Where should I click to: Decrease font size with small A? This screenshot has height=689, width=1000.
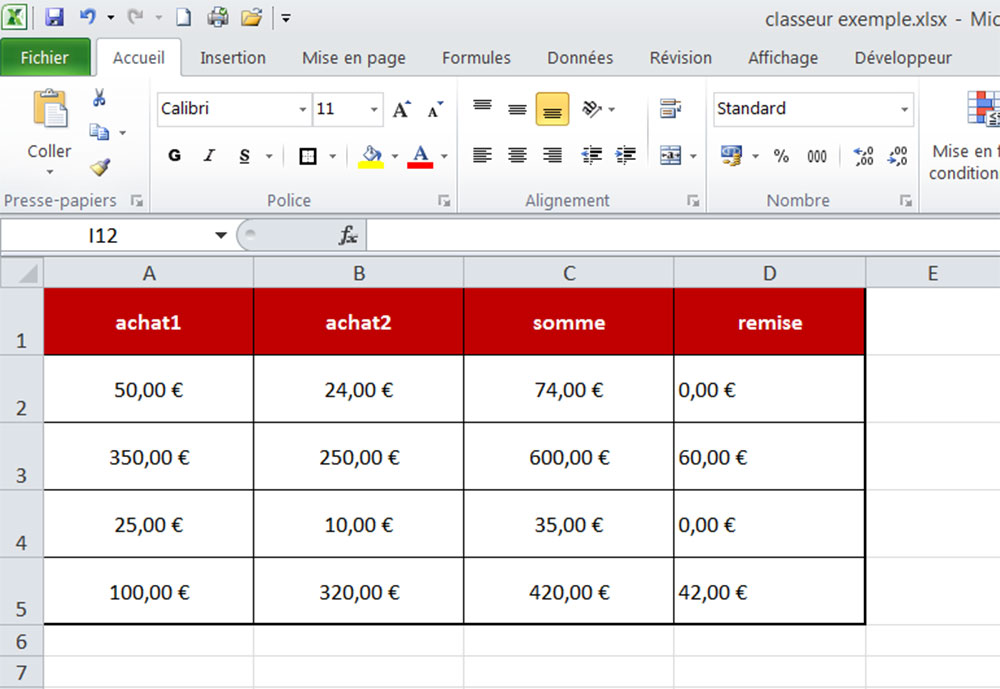tap(436, 109)
